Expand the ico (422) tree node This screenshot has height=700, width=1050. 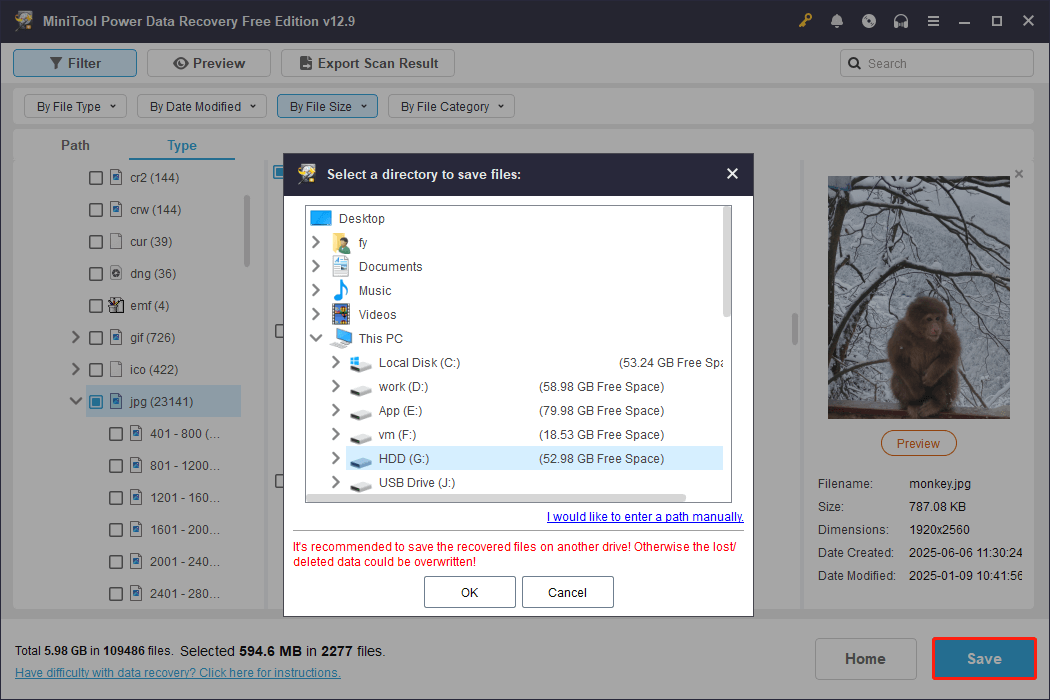75,369
